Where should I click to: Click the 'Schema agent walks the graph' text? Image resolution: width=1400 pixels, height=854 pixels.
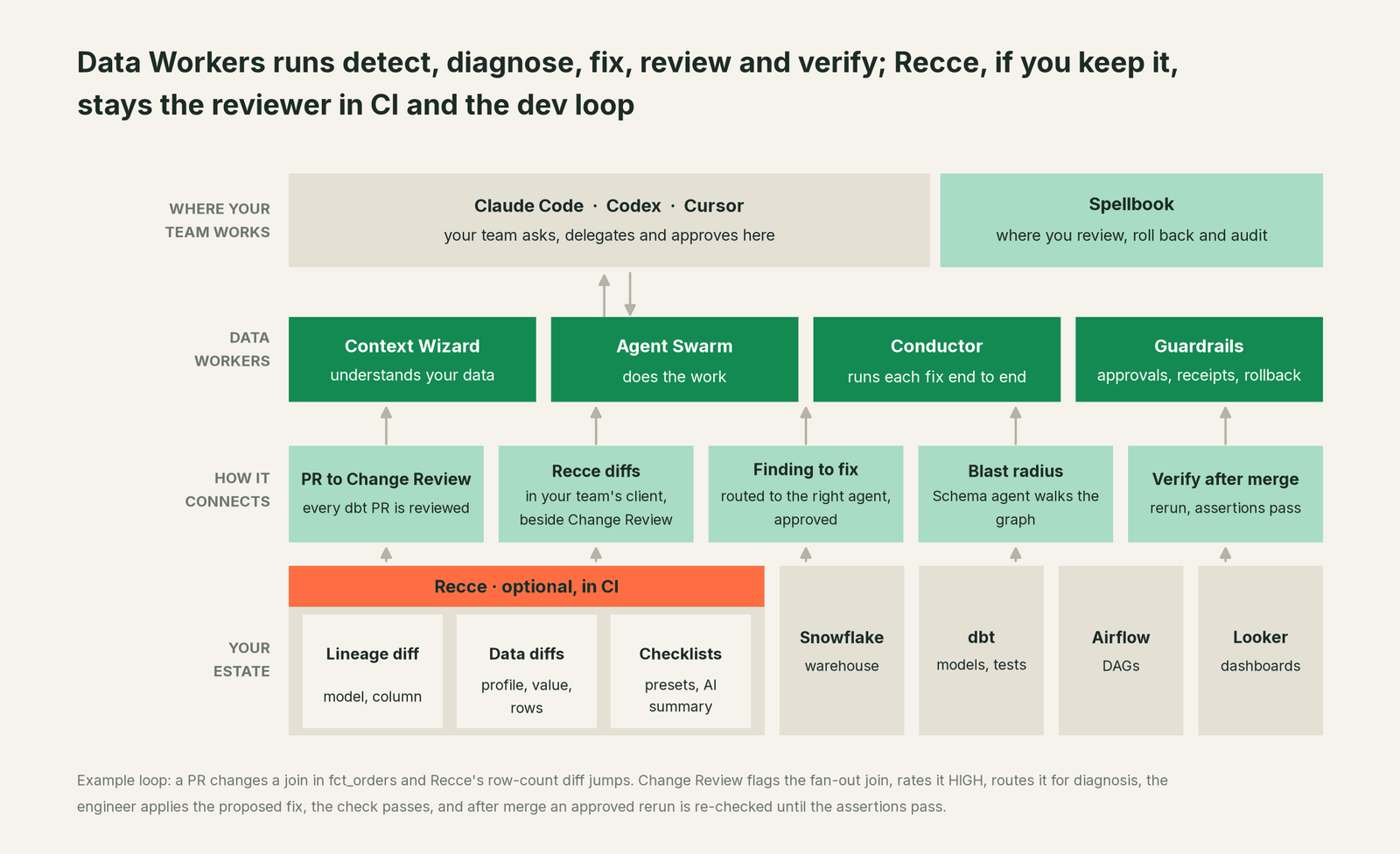(1015, 508)
